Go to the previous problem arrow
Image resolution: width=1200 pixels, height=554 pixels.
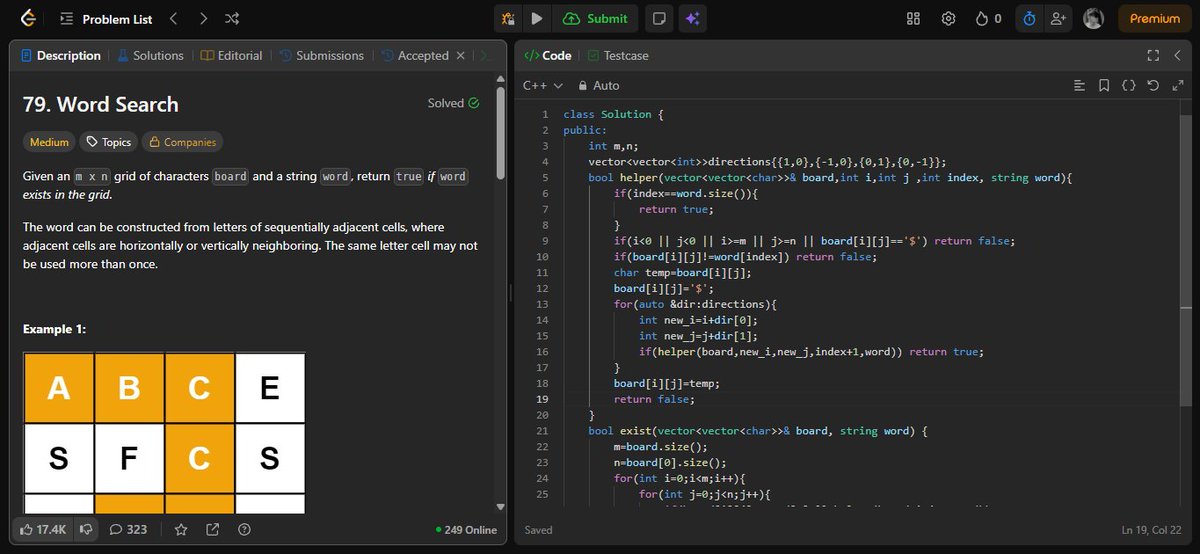coord(173,18)
